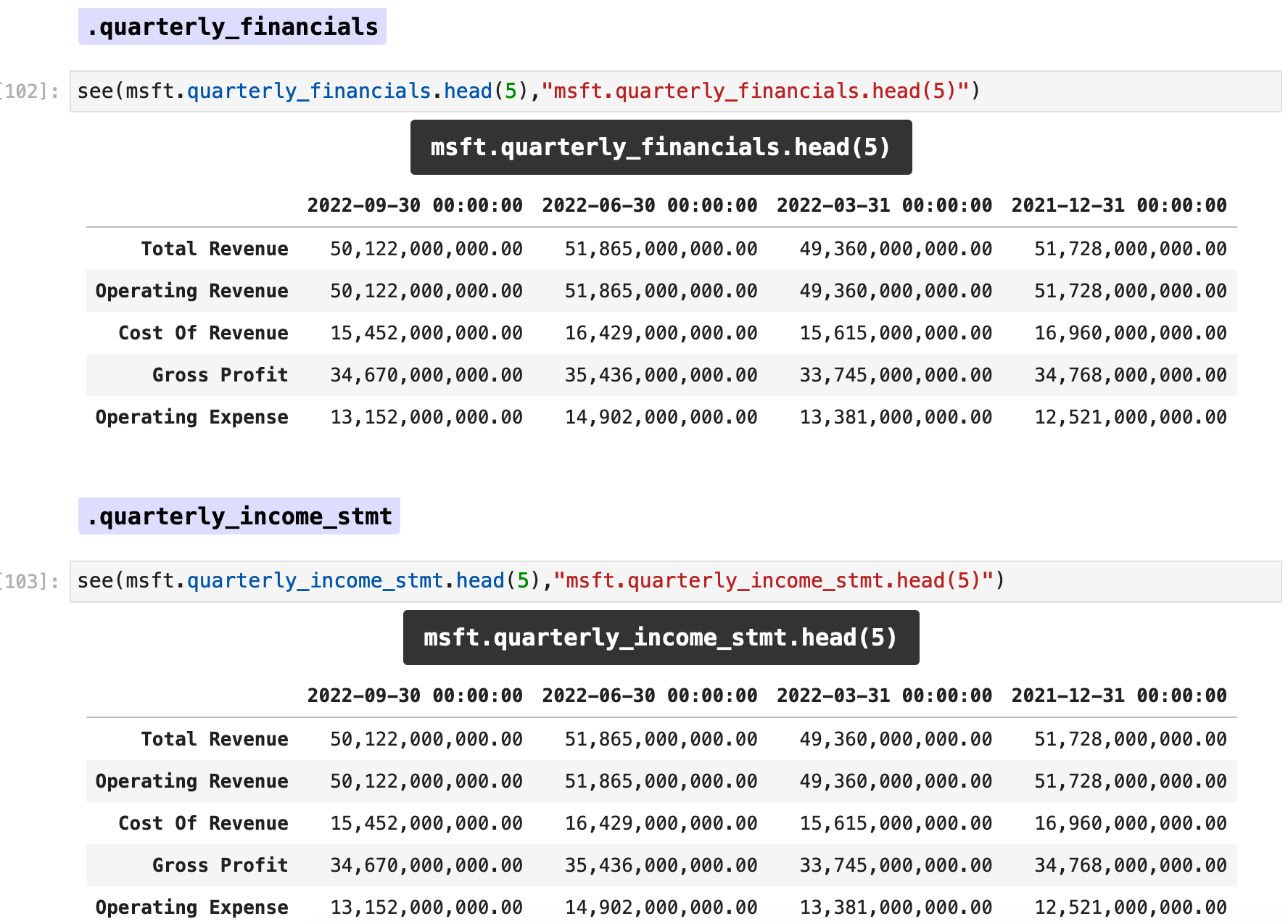The height and width of the screenshot is (924, 1288).
Task: Click 12,521,000,000.00 in the quarterly_income_stmt table
Action: click(x=1131, y=907)
